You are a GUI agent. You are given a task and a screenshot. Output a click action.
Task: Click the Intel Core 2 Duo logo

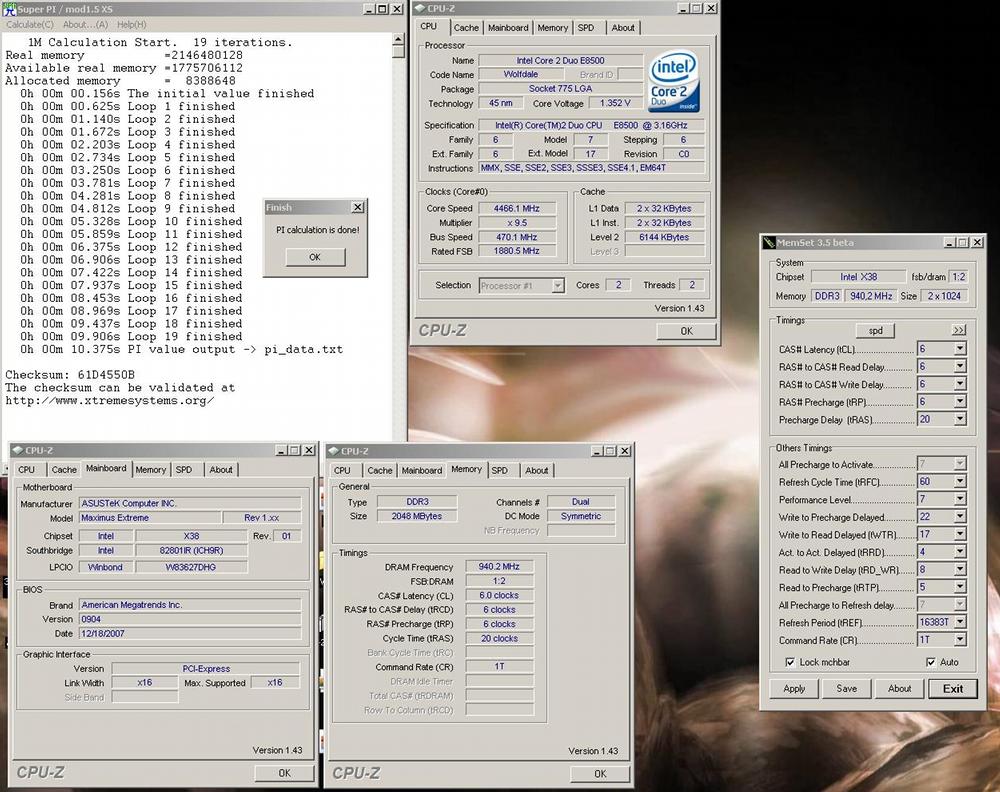click(674, 82)
